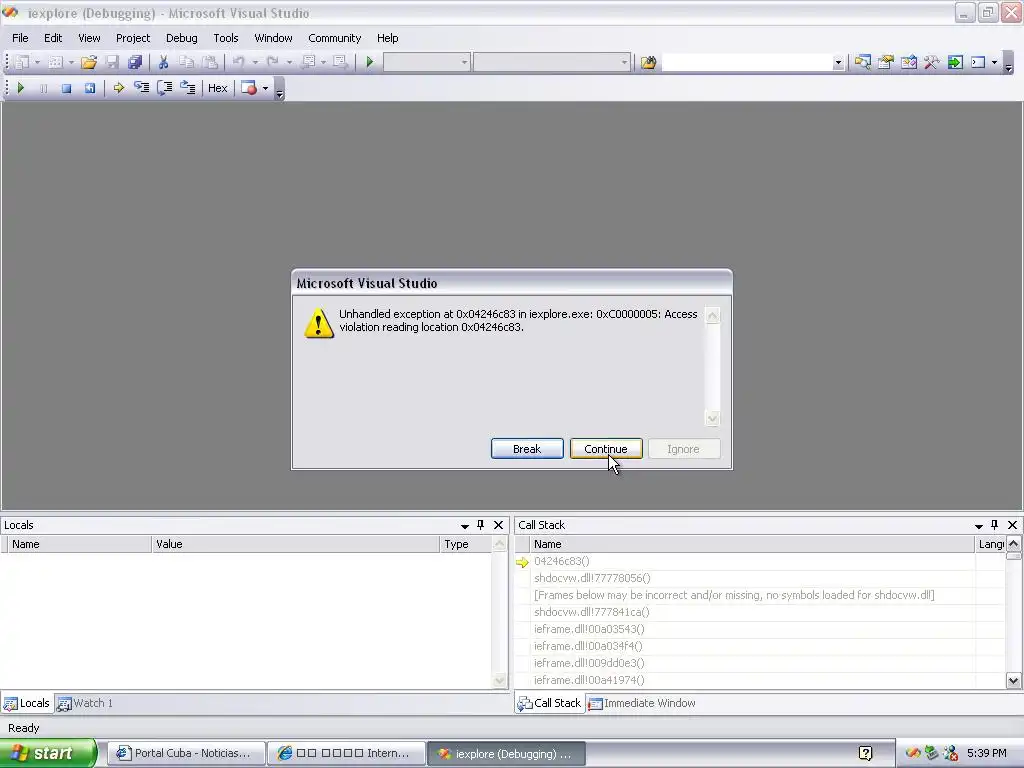
Task: Click the Start Debugging green arrow in standard toolbar
Action: (370, 62)
